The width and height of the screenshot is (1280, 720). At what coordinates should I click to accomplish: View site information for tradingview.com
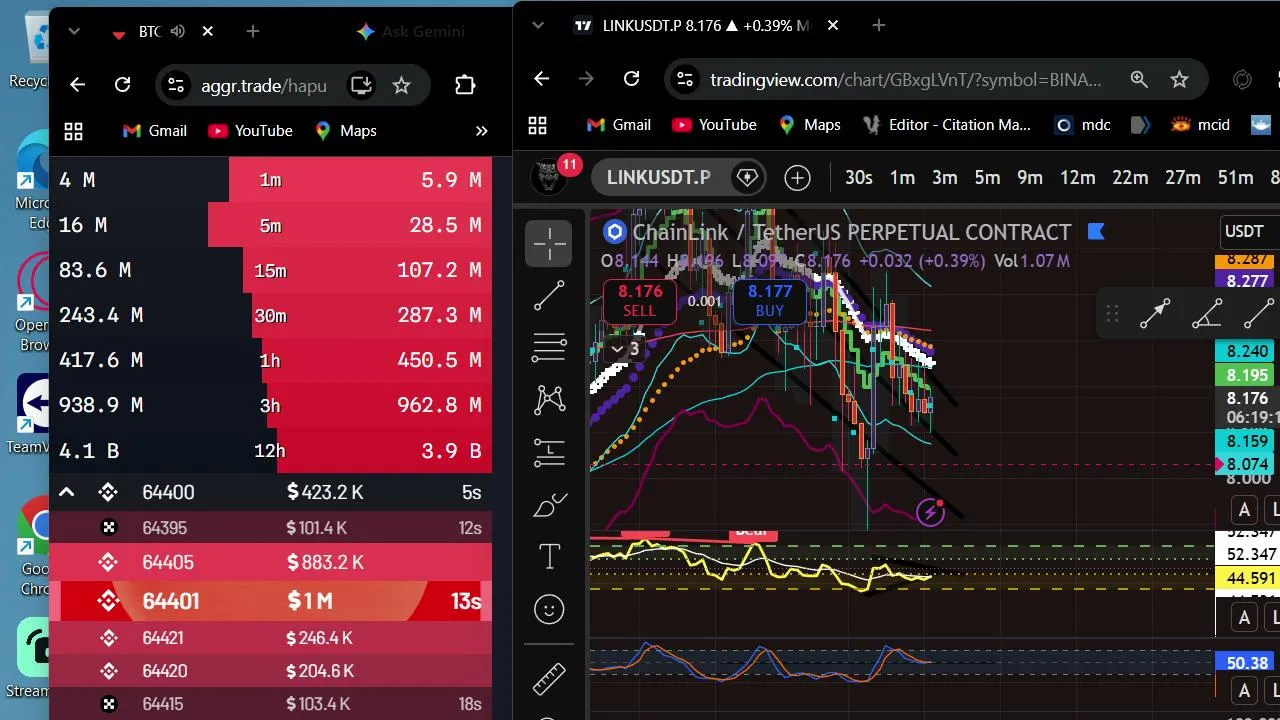[x=684, y=79]
